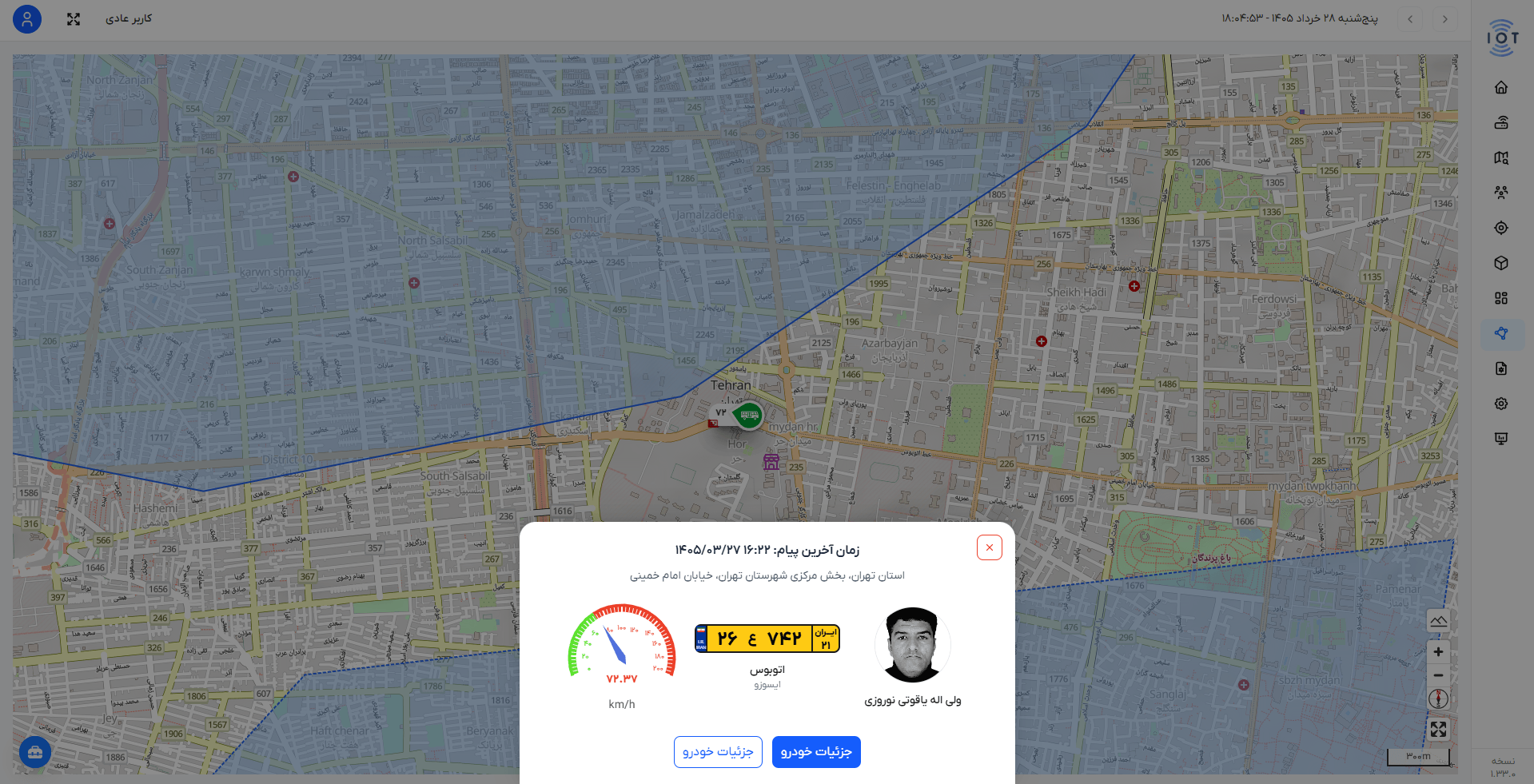This screenshot has width=1534, height=784.
Task: Toggle fullscreen from the top bar icon
Action: [x=74, y=19]
